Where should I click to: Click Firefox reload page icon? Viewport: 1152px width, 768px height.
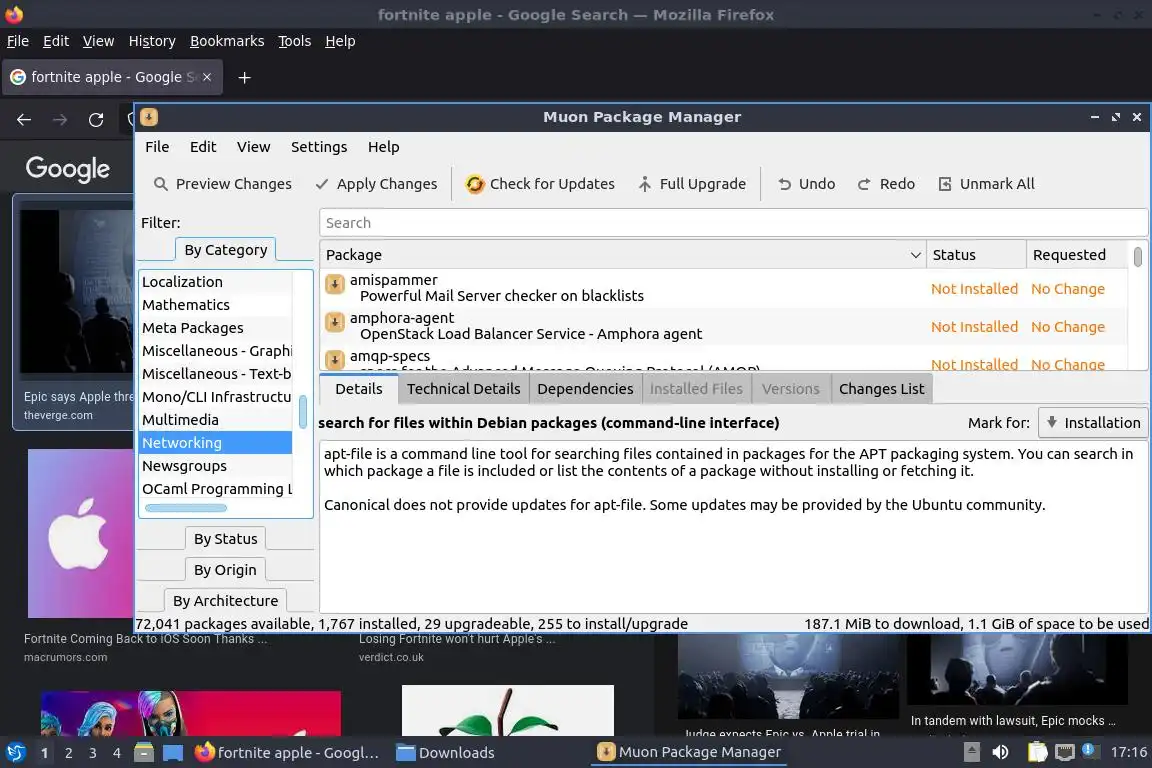(x=96, y=120)
